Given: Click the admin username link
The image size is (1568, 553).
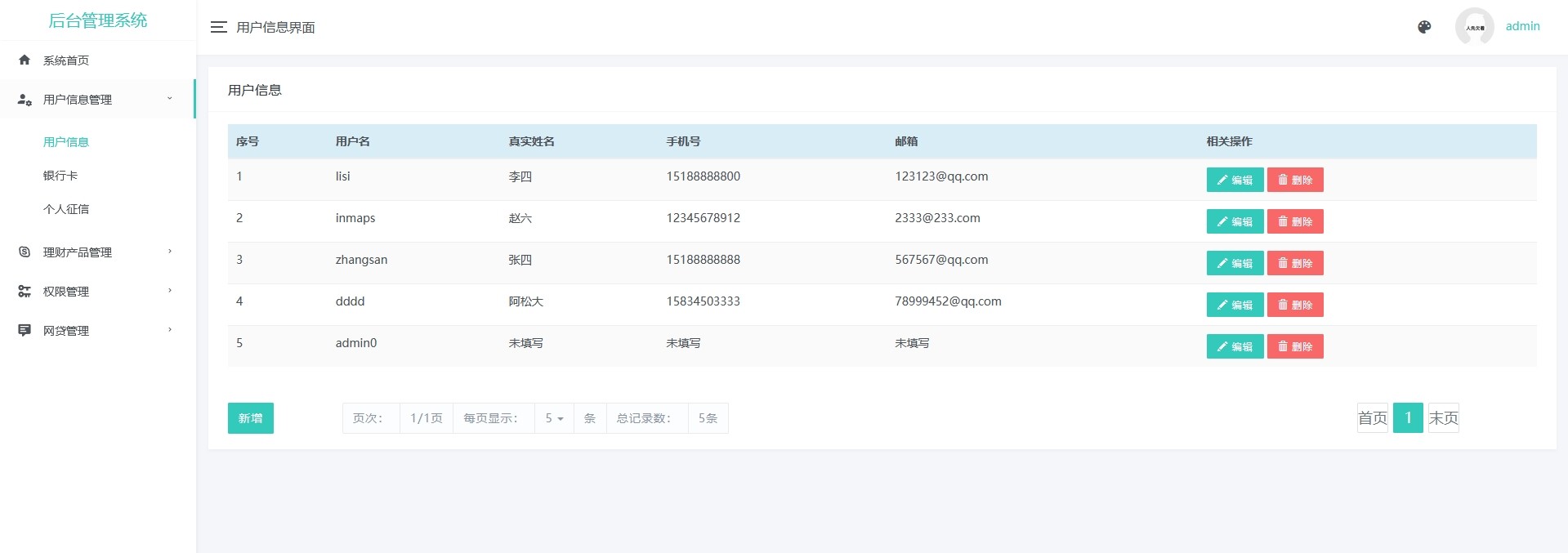Looking at the screenshot, I should coord(1522,26).
